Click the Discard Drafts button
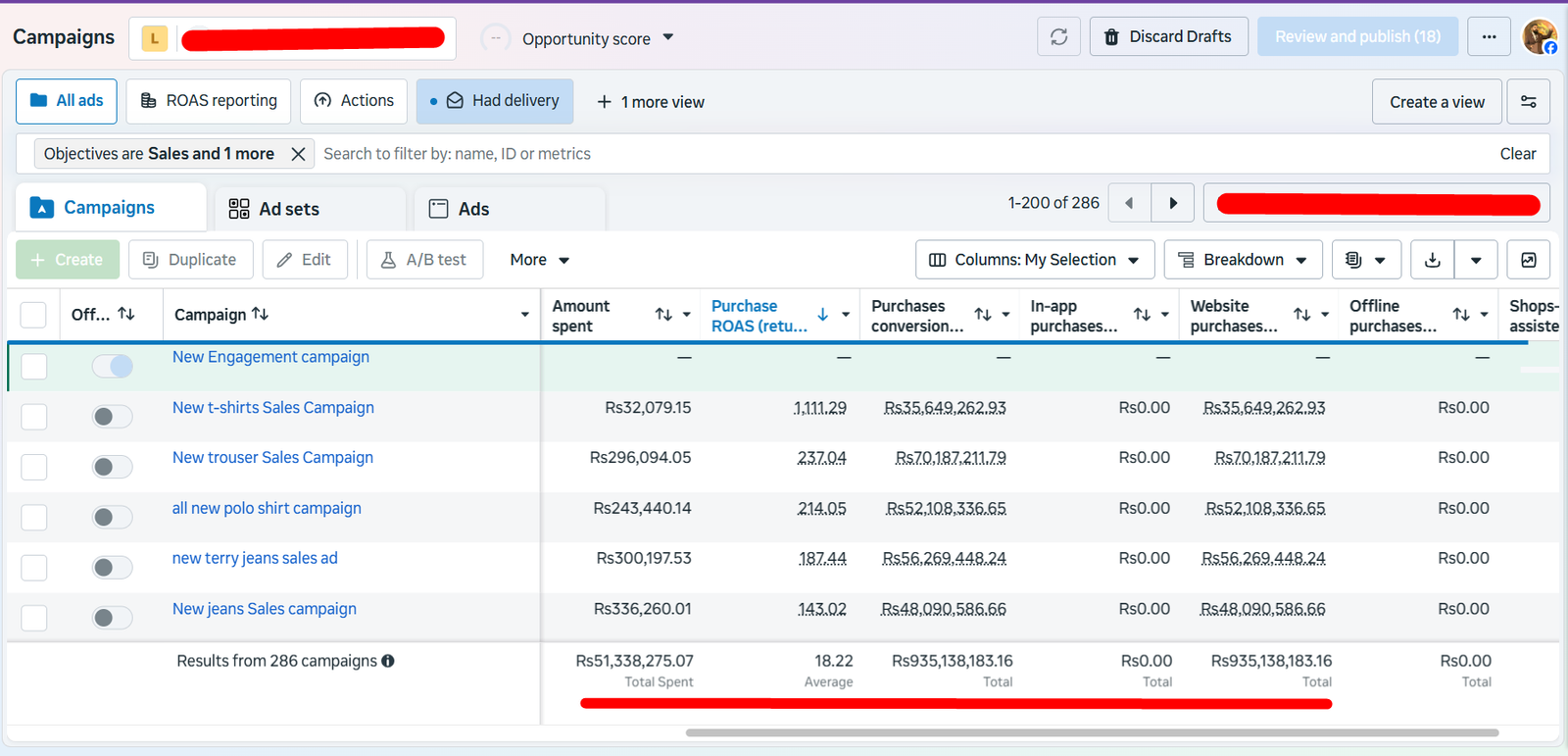The image size is (1568, 756). pyautogui.click(x=1168, y=36)
